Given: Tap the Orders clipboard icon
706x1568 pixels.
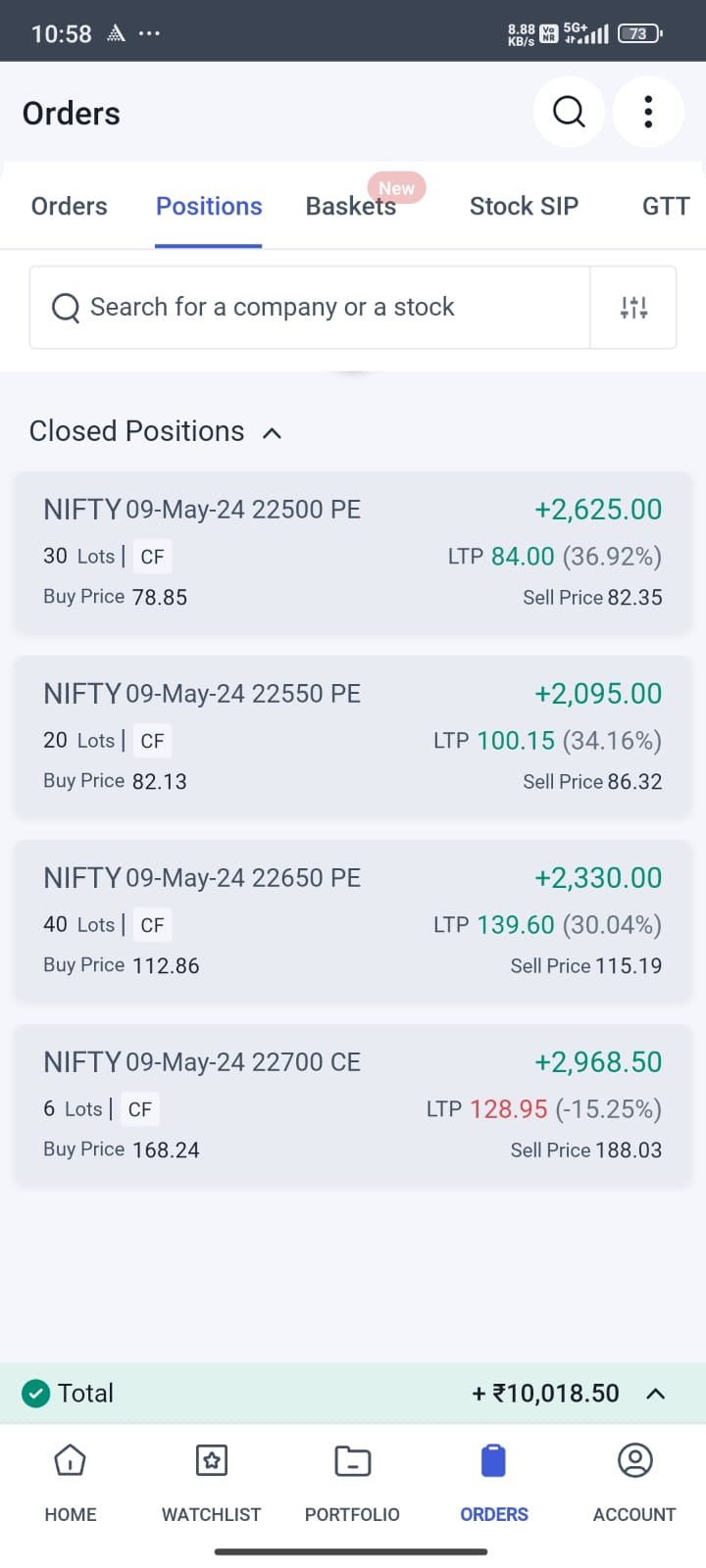Looking at the screenshot, I should 493,1461.
